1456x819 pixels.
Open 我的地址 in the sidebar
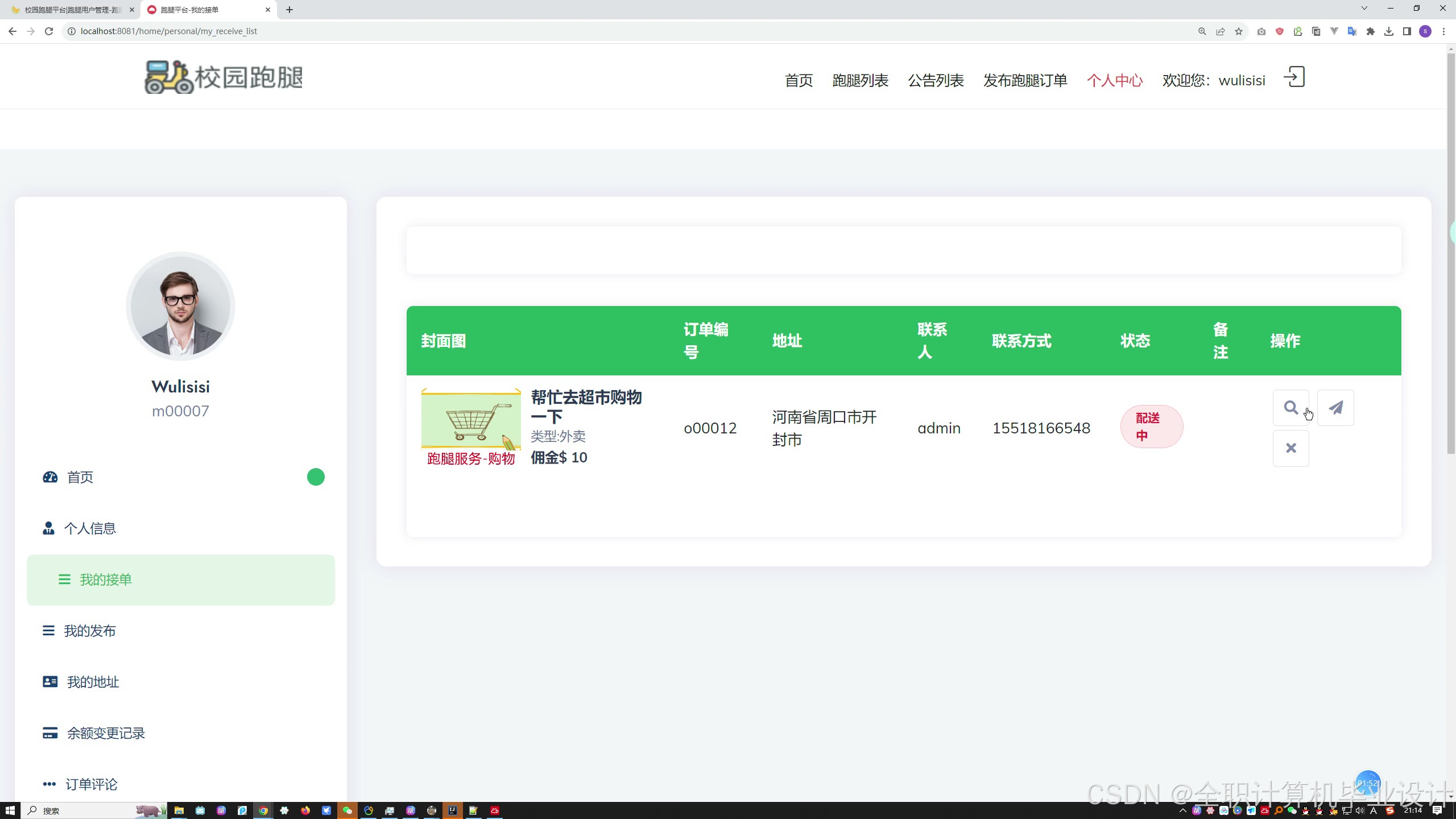[92, 682]
